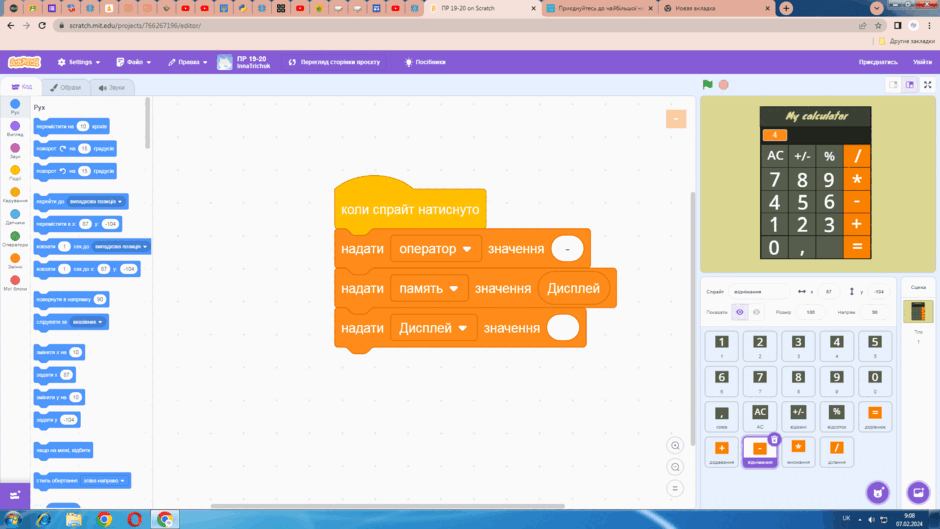Select the AC sprite in sprite list

[x=760, y=416]
